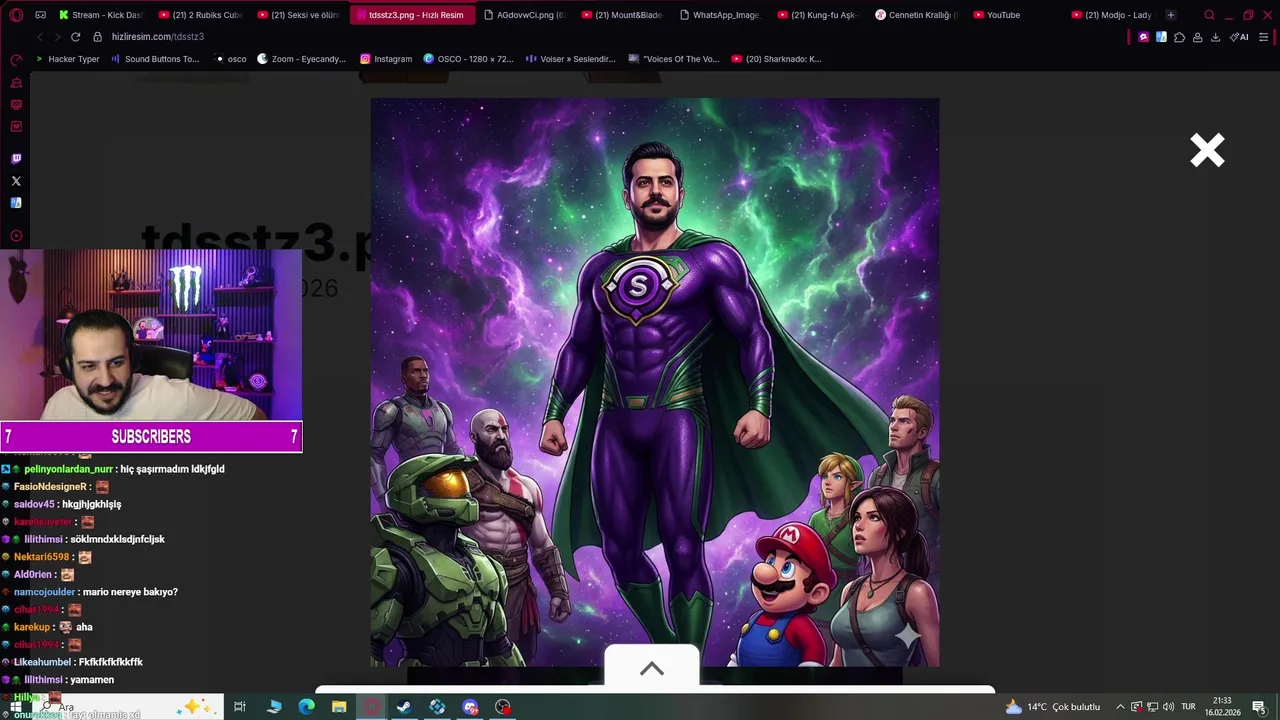Switch to the WhatsApp_Image tab
The image size is (1280, 720).
pos(719,15)
